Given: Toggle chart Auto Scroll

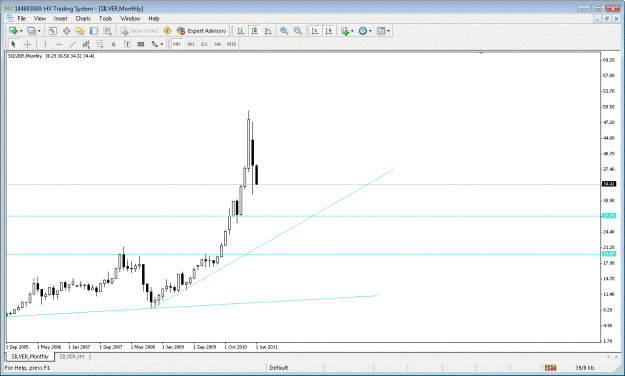Looking at the screenshot, I should tap(315, 31).
